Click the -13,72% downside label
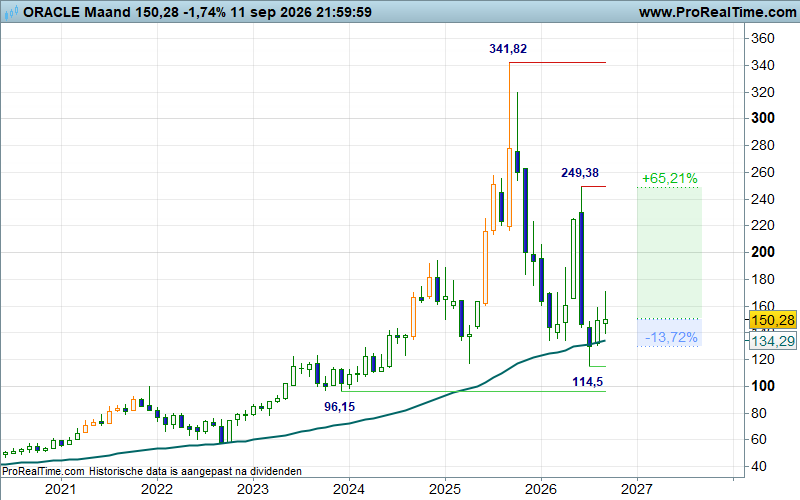The image size is (800, 500). 670,337
